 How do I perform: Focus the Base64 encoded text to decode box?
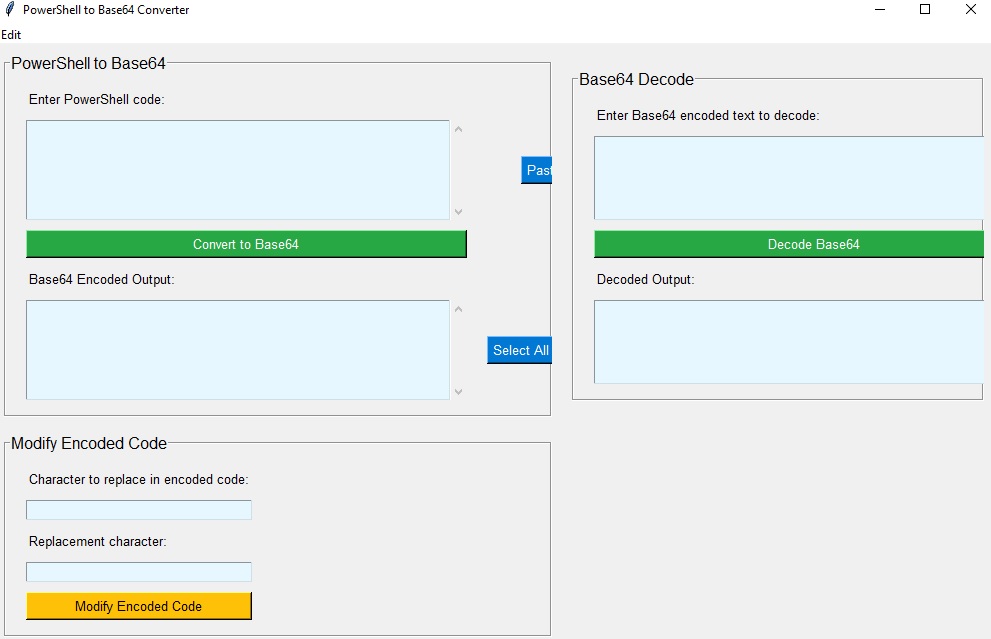click(789, 178)
